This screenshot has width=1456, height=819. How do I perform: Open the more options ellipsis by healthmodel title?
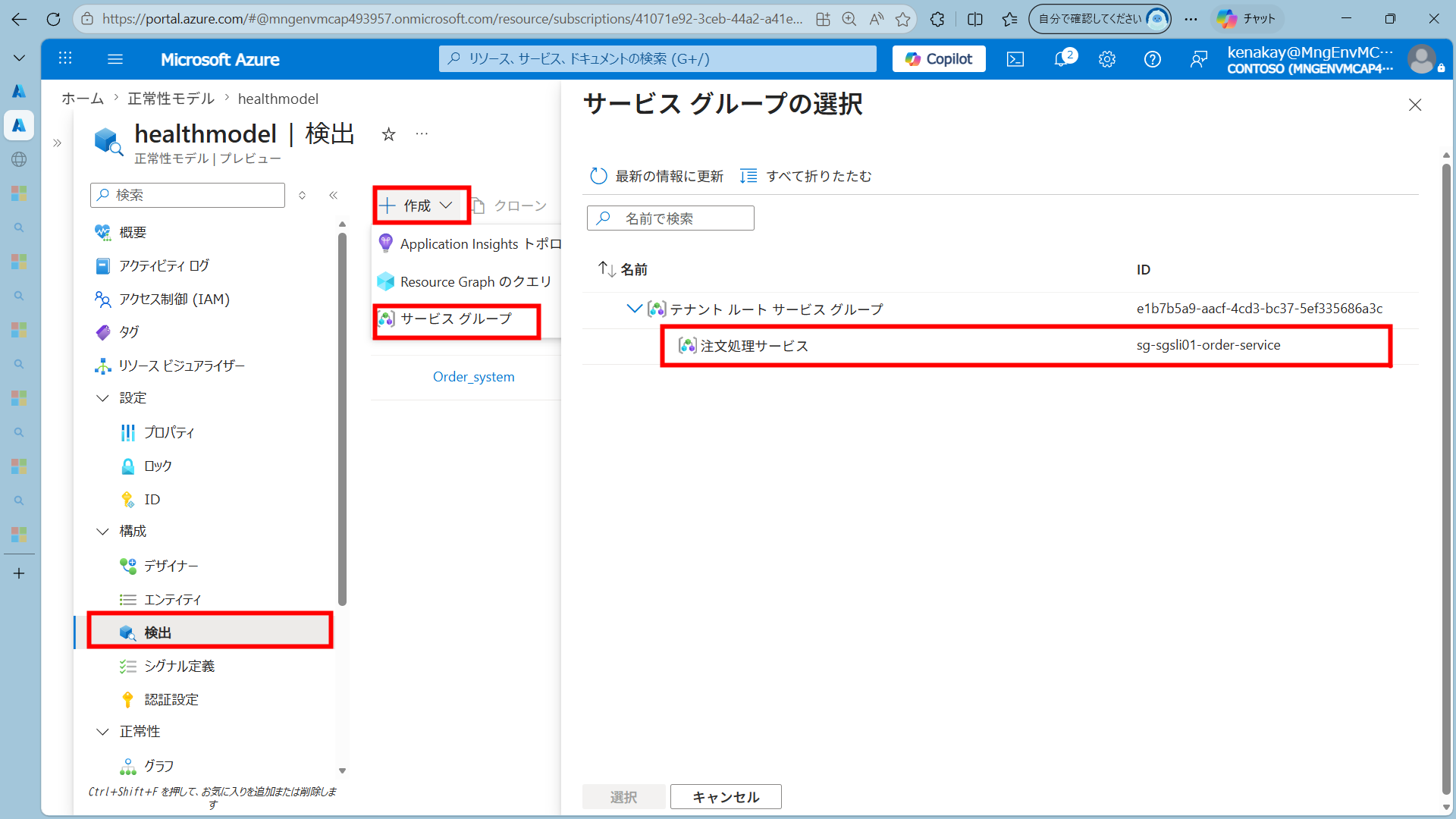point(422,134)
